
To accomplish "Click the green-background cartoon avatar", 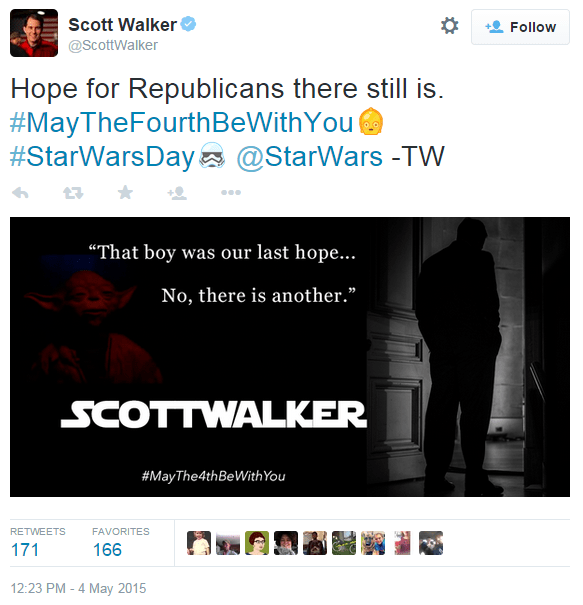I will point(257,543).
